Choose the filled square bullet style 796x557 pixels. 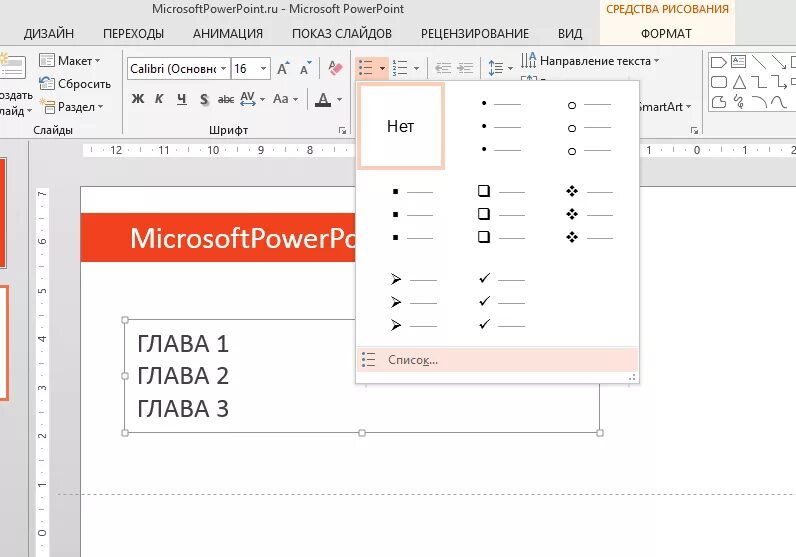point(411,214)
